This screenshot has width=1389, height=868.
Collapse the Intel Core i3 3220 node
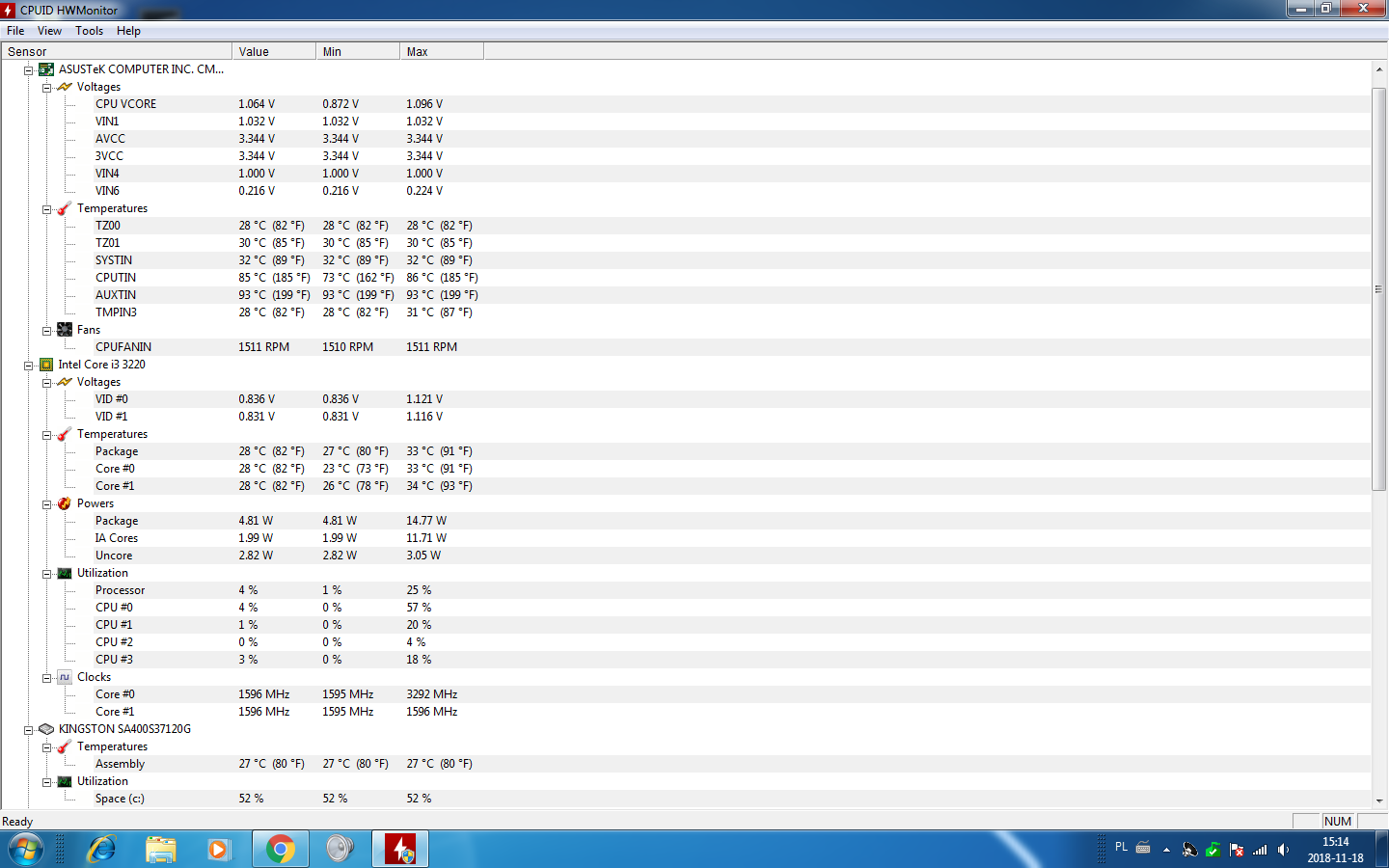coord(28,366)
